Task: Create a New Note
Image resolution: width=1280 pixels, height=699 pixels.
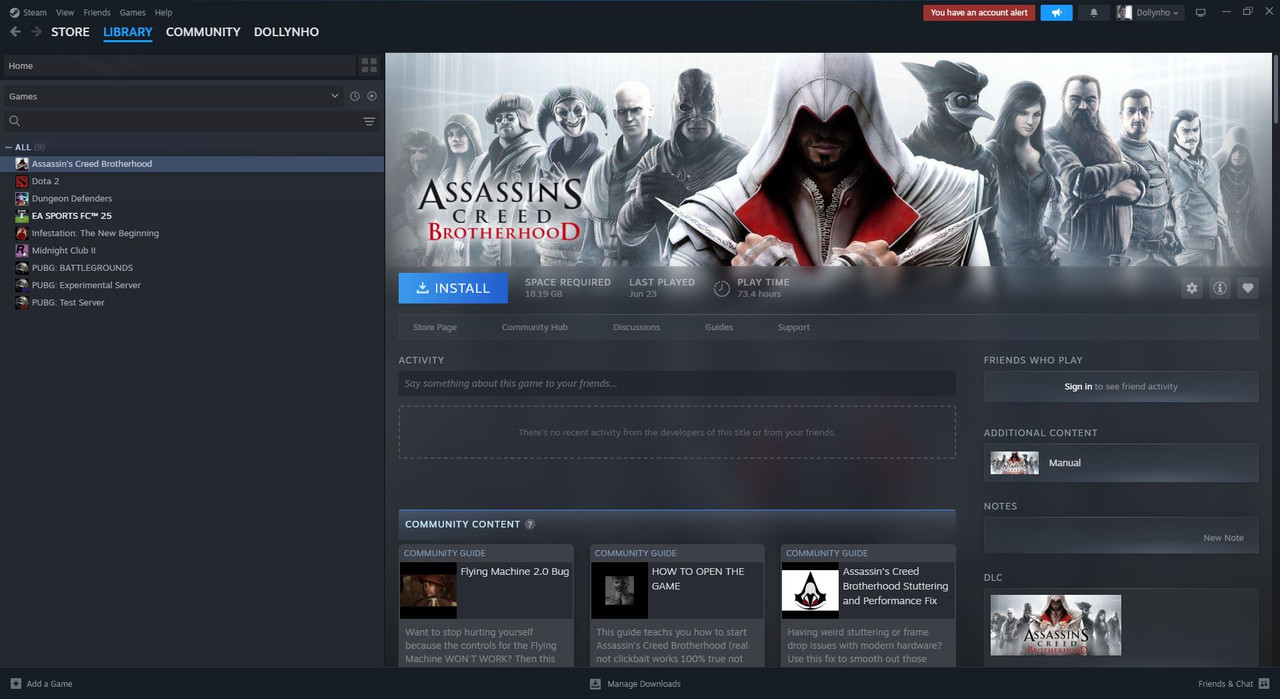Action: (x=1223, y=538)
